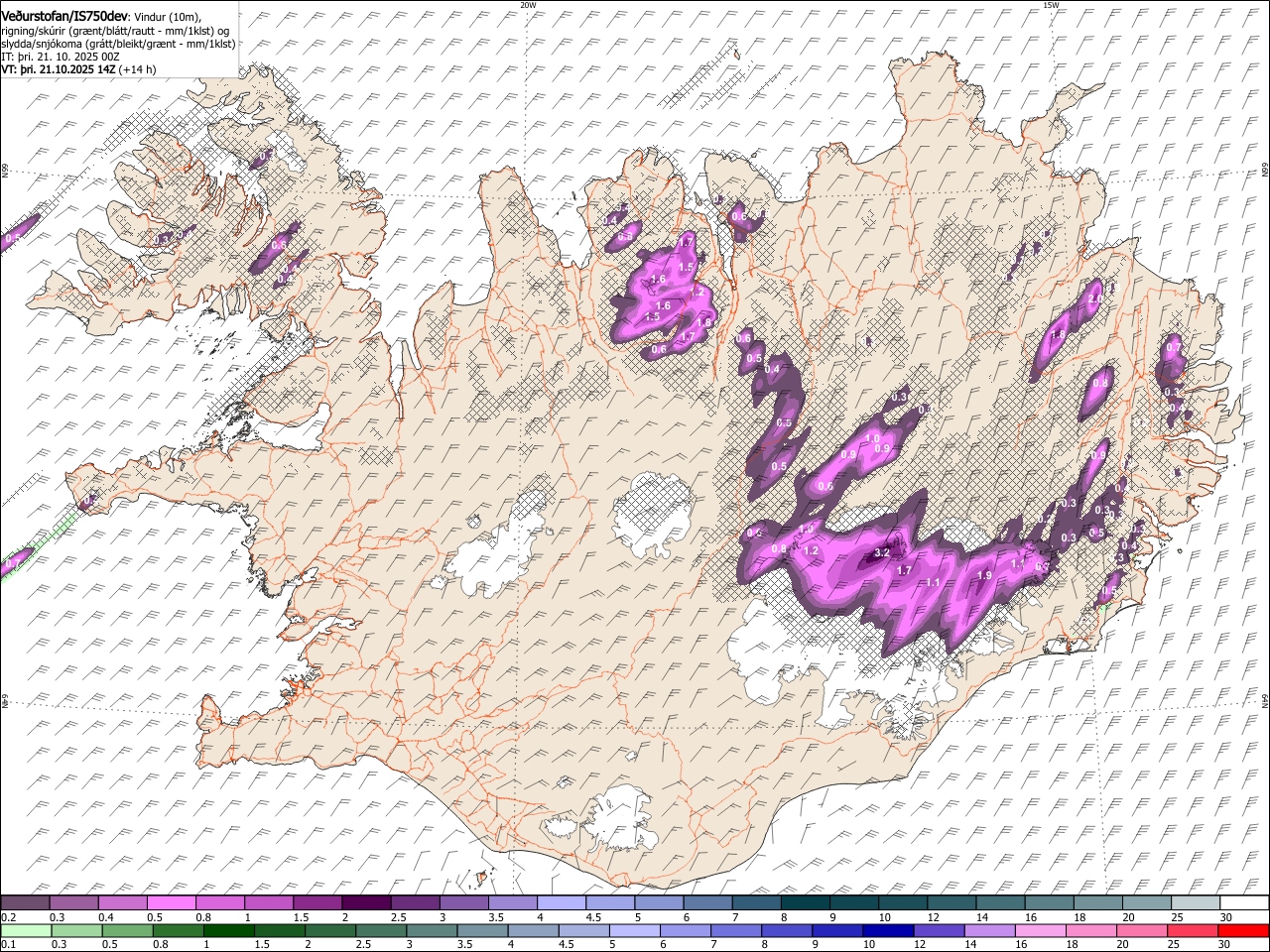Pick lower legend row swatch labeled 14
This screenshot has height=952, width=1270.
tap(989, 930)
